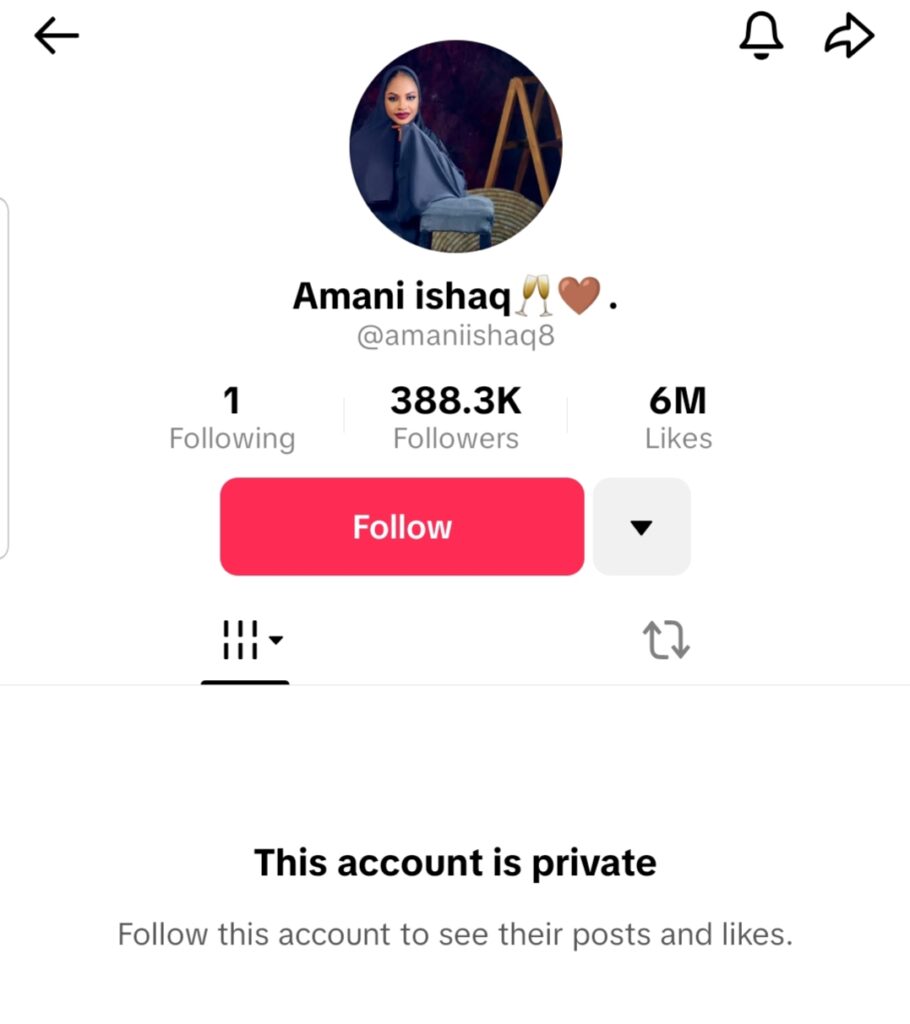Open the reposts tab icon
Image resolution: width=910 pixels, height=1024 pixels.
[666, 641]
